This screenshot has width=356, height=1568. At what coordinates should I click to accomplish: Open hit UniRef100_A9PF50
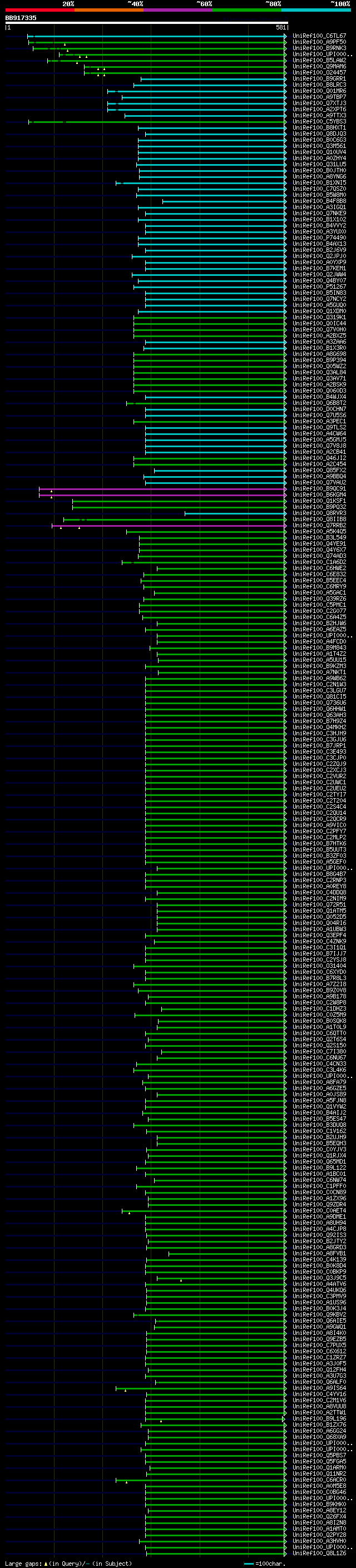pyautogui.click(x=319, y=42)
